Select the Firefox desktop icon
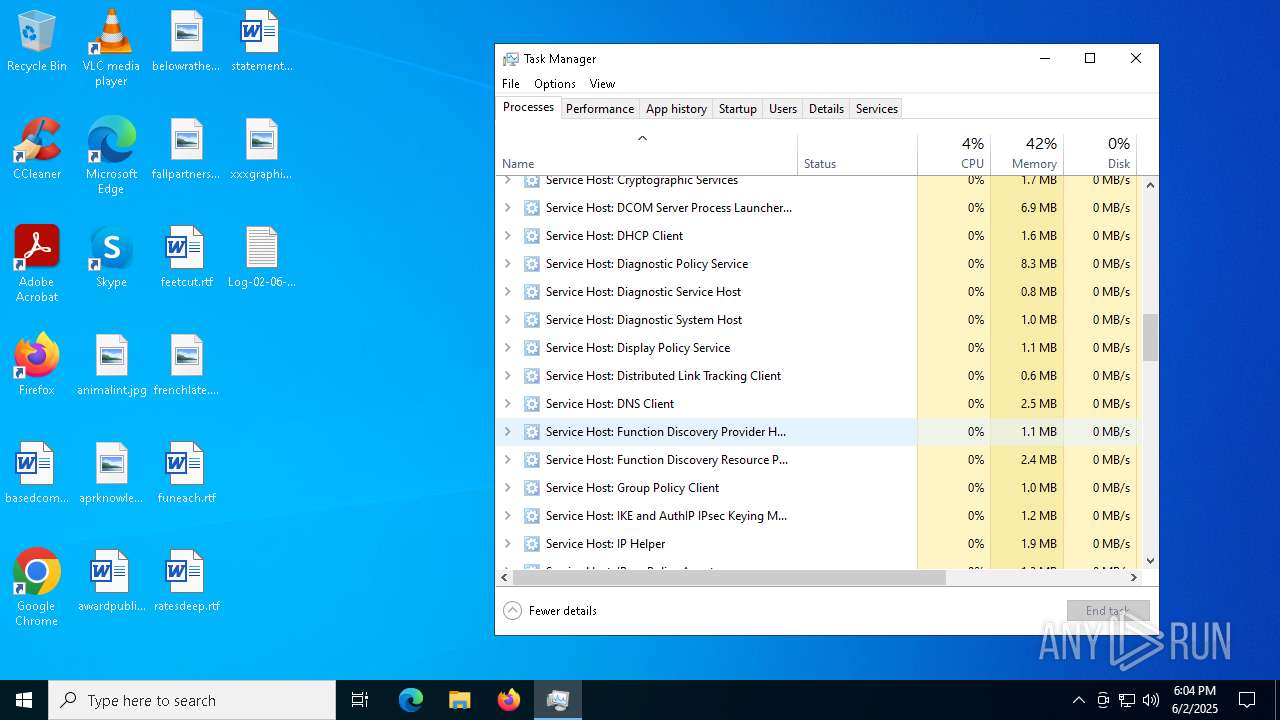This screenshot has width=1280, height=720. tap(37, 365)
